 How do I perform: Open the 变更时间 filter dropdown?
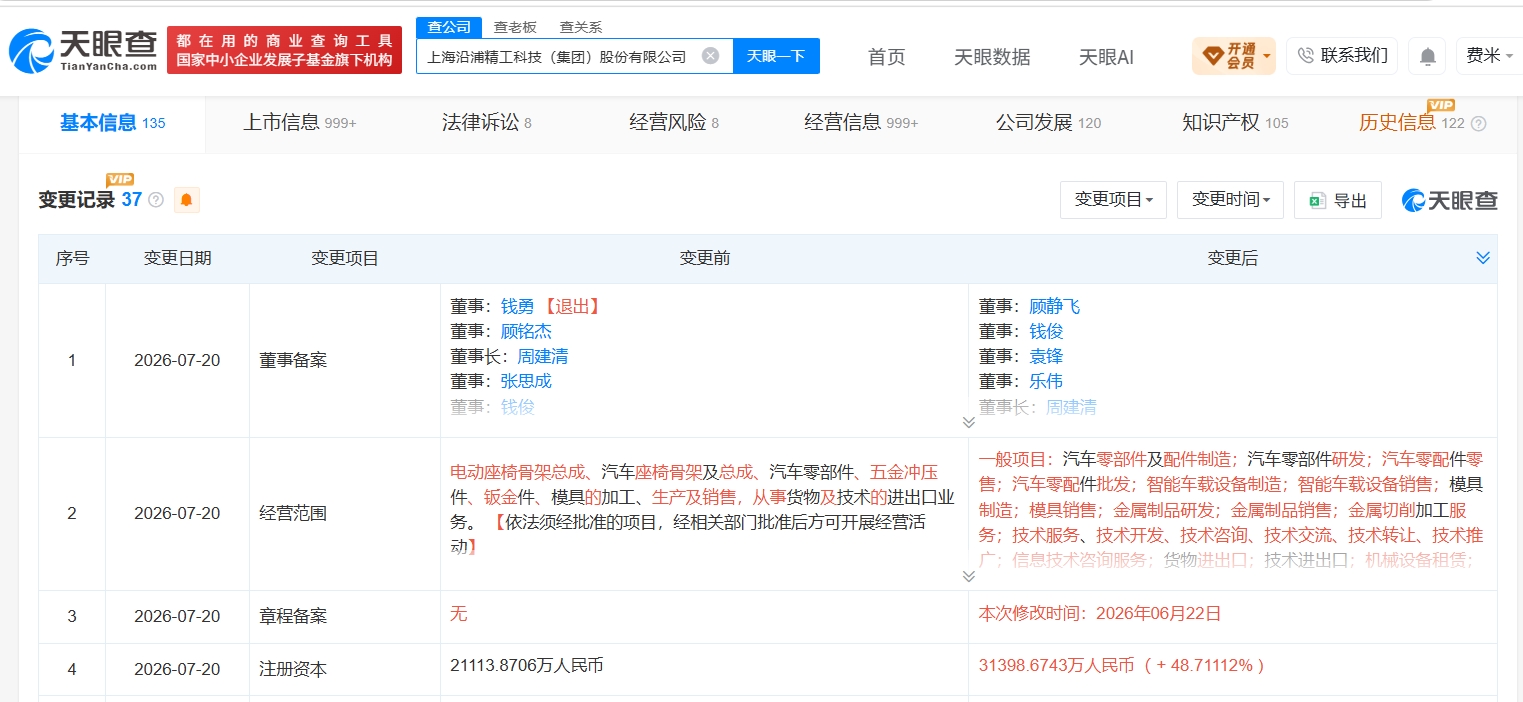tap(1230, 200)
